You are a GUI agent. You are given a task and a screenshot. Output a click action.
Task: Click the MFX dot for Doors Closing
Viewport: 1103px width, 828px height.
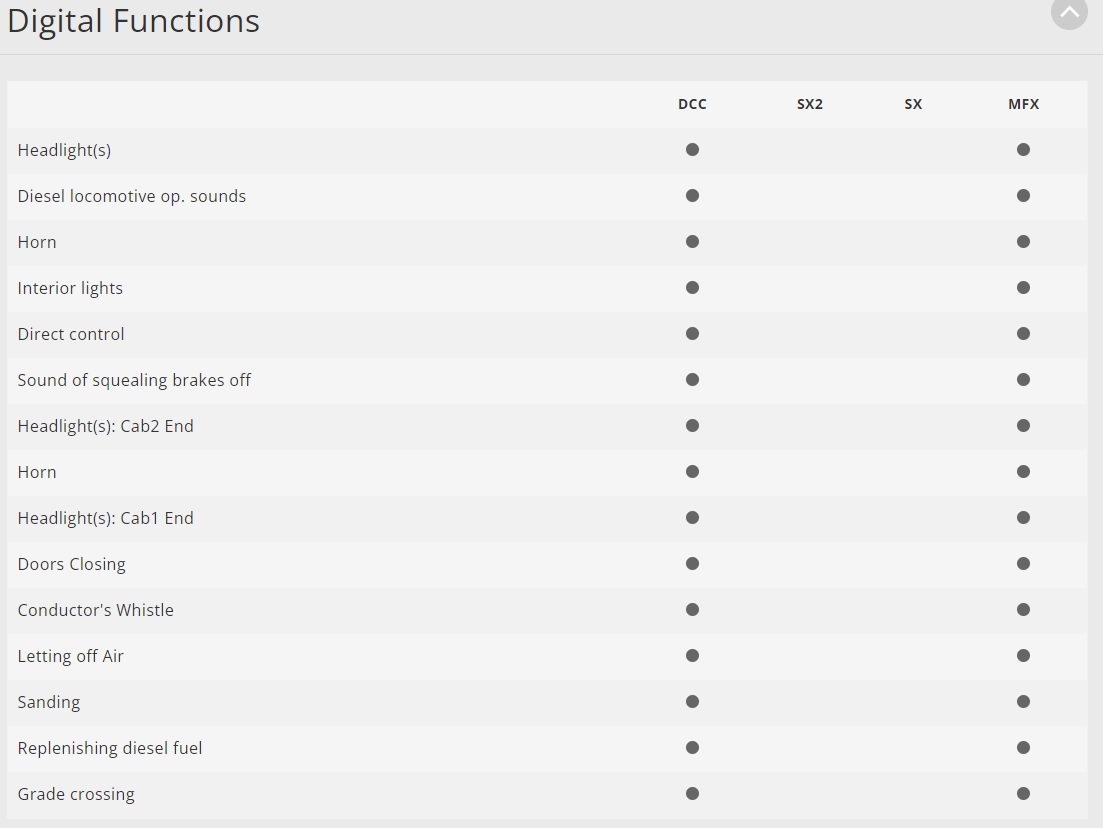pyautogui.click(x=1023, y=564)
